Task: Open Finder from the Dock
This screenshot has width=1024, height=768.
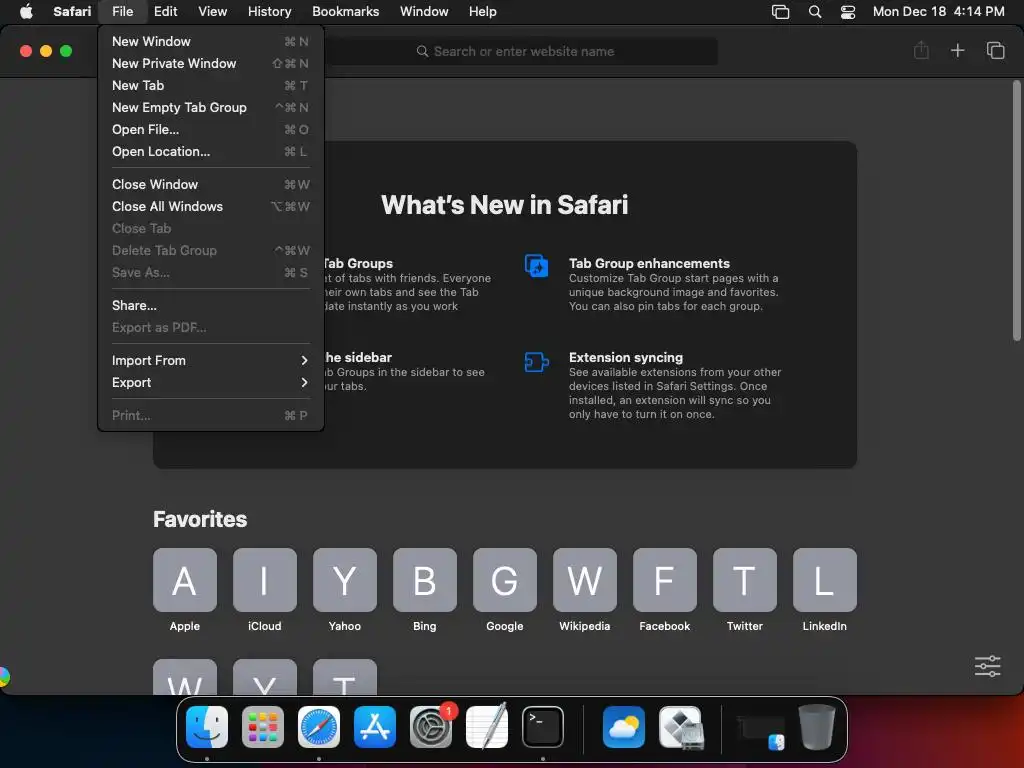Action: click(207, 727)
